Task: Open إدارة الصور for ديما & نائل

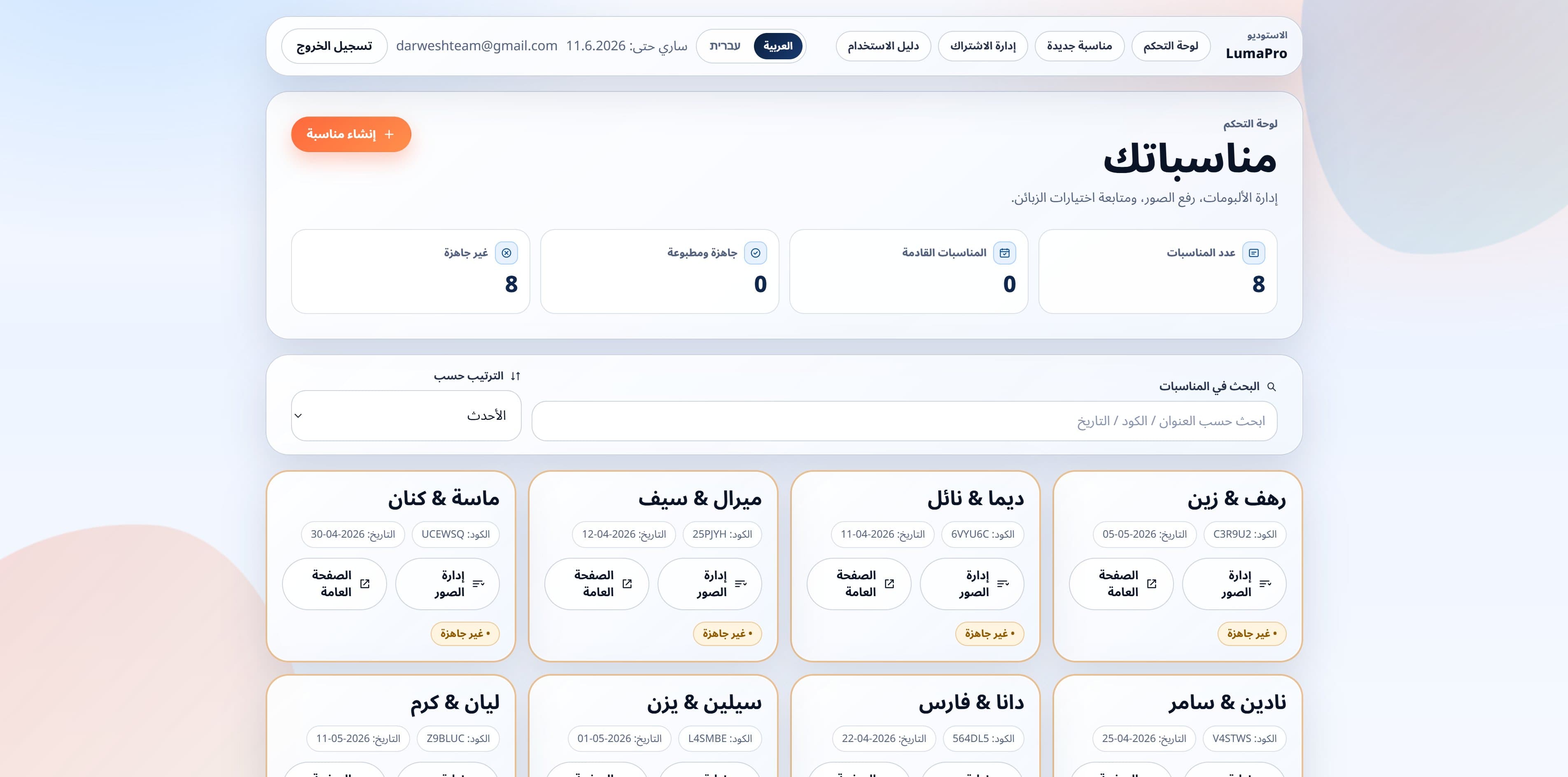Action: point(971,583)
